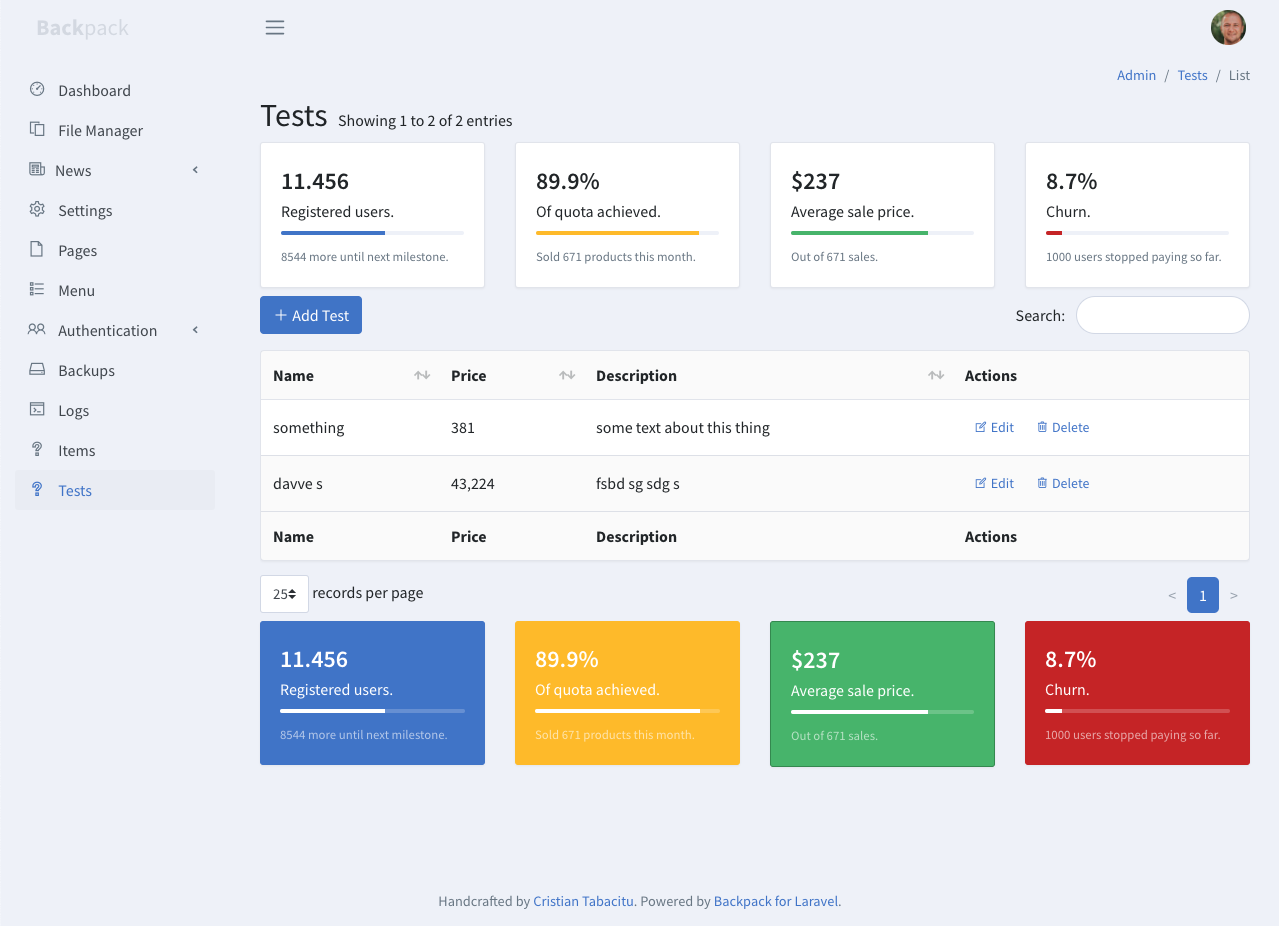Open the records per page dropdown
Screen dimensions: 1279x926
(284, 593)
